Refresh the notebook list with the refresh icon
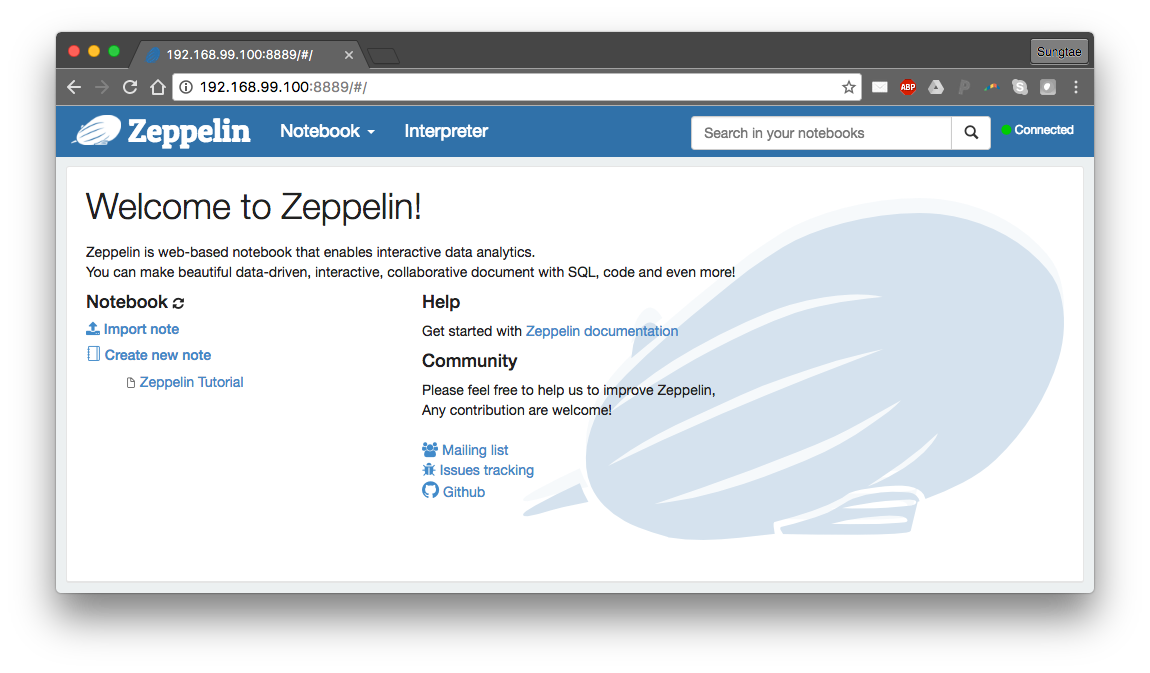Viewport: 1150px width, 673px height. (178, 302)
